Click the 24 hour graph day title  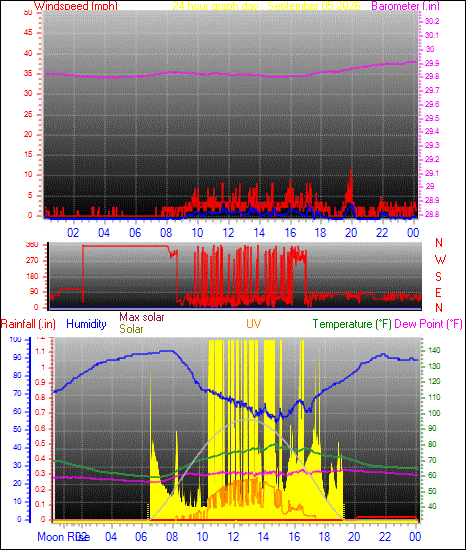tap(266, 6)
